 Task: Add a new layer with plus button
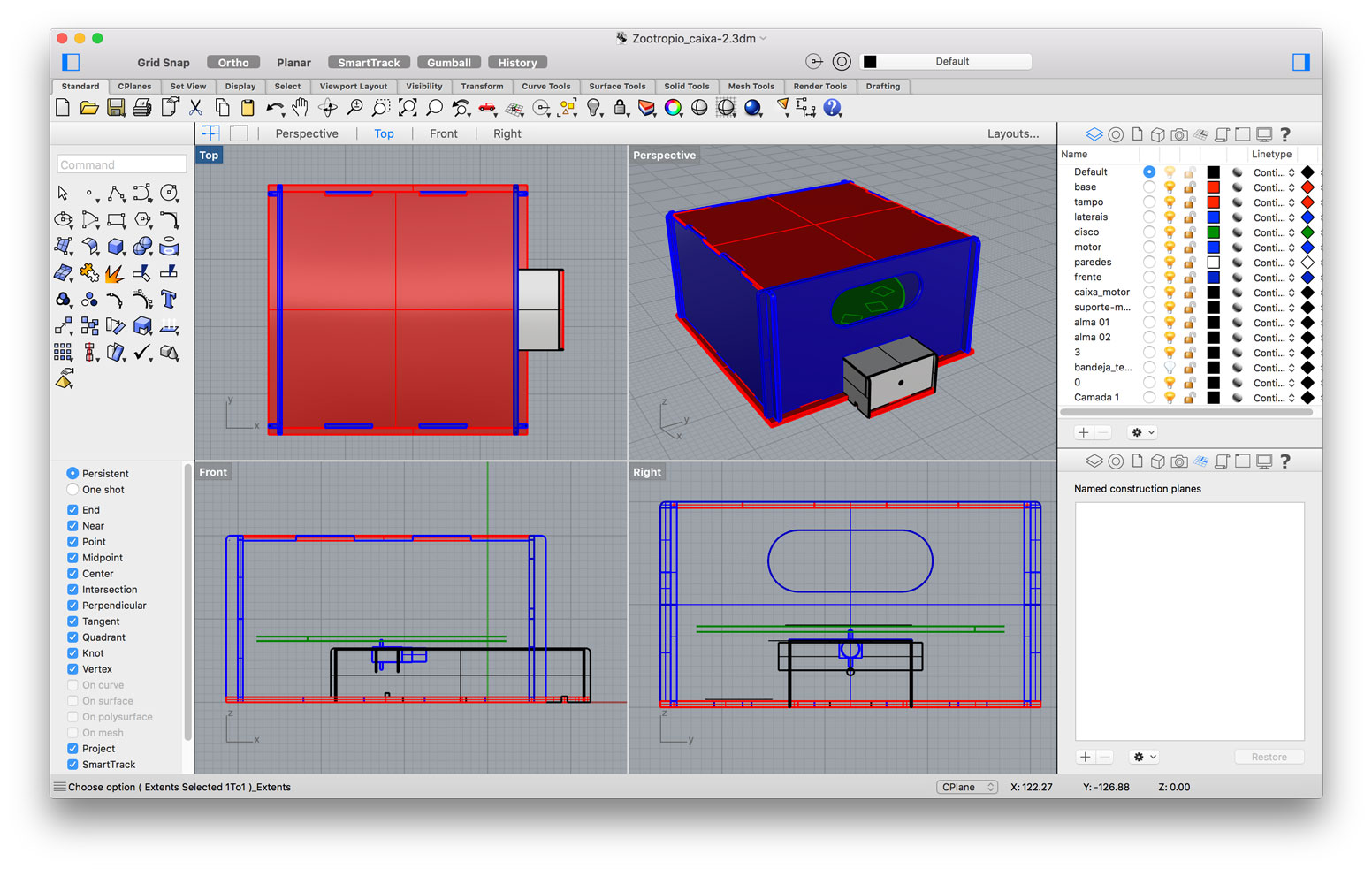tap(1083, 432)
